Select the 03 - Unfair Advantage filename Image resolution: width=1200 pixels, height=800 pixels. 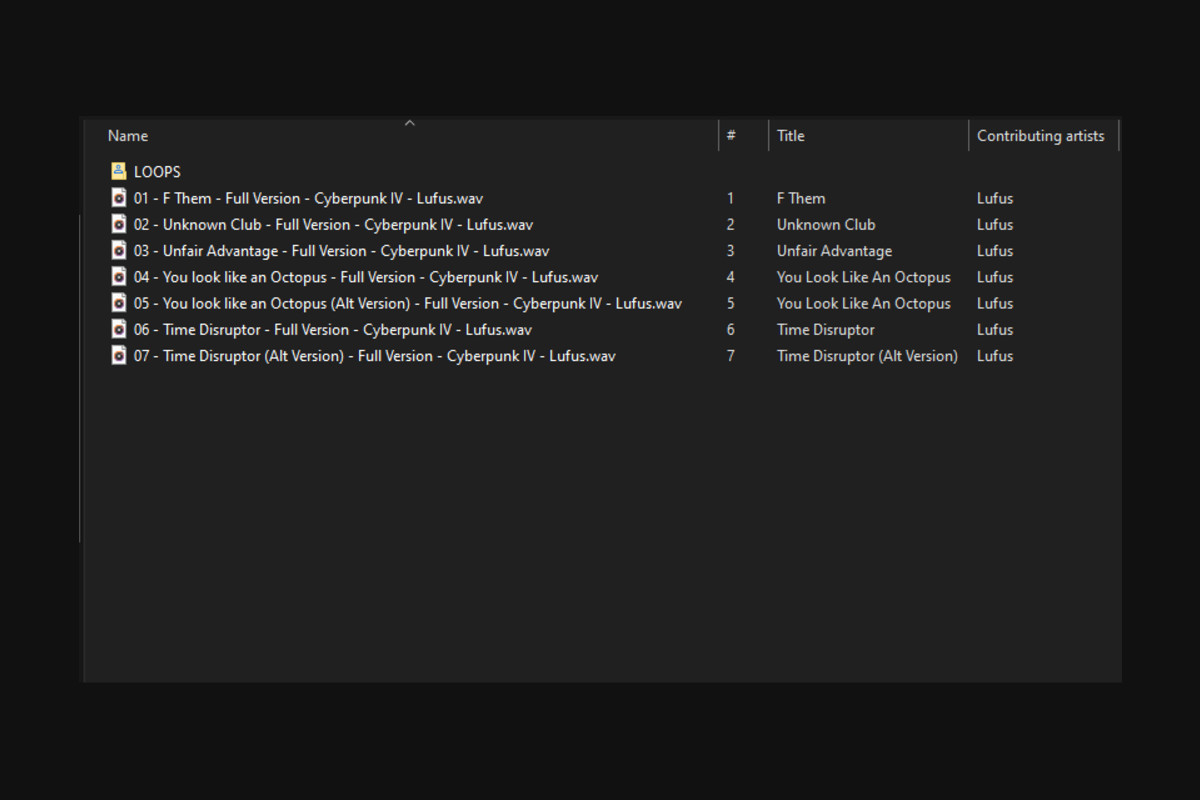pos(341,251)
